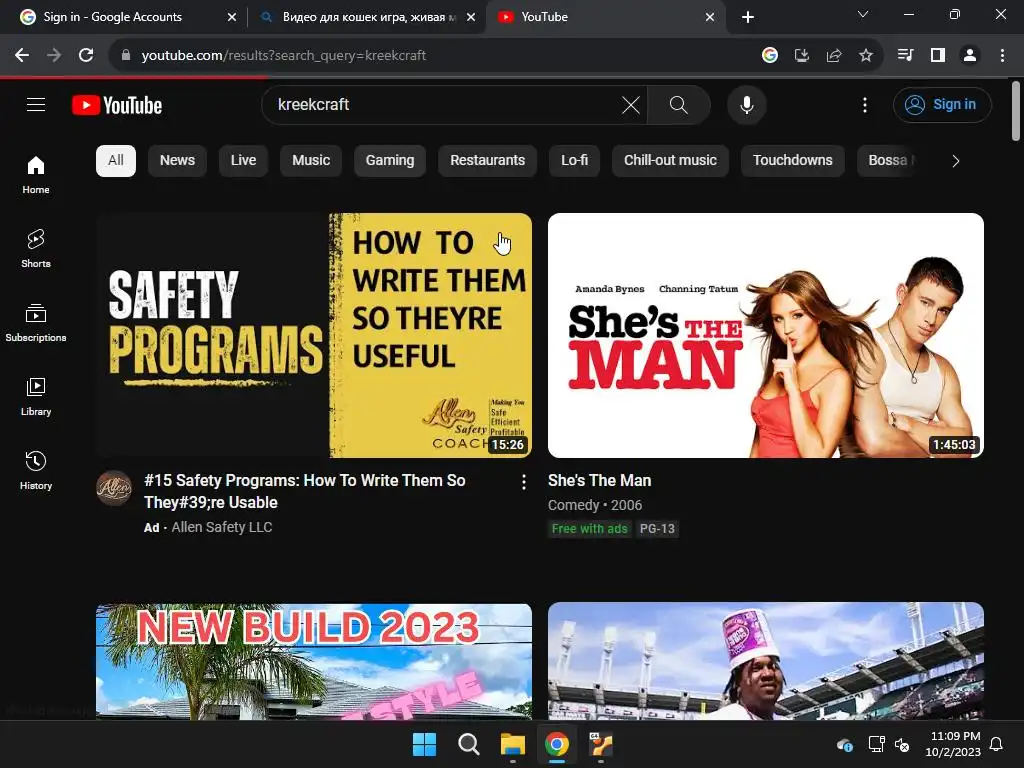Viewport: 1024px width, 768px height.
Task: Select the Chill-out music chip
Action: pos(670,161)
